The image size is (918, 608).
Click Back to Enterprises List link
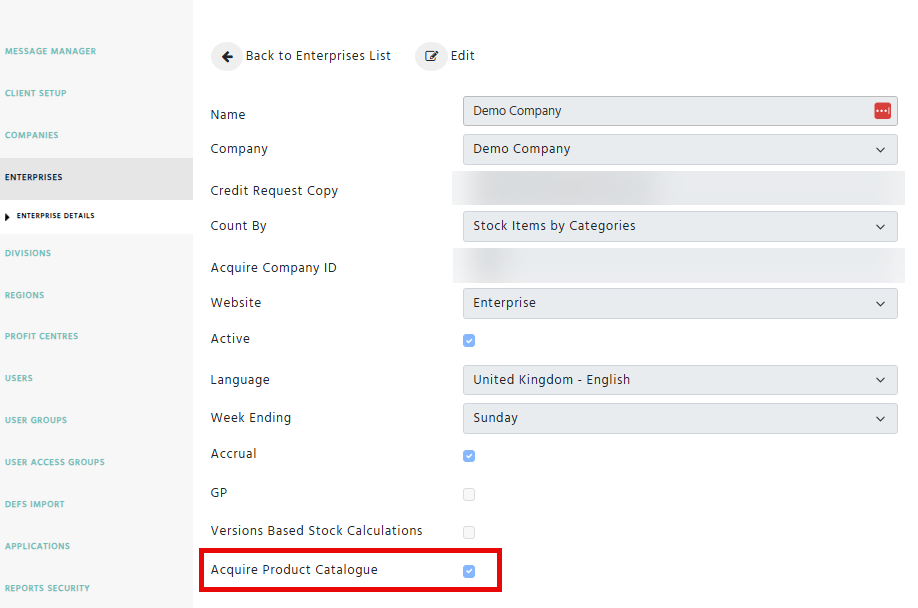[318, 56]
